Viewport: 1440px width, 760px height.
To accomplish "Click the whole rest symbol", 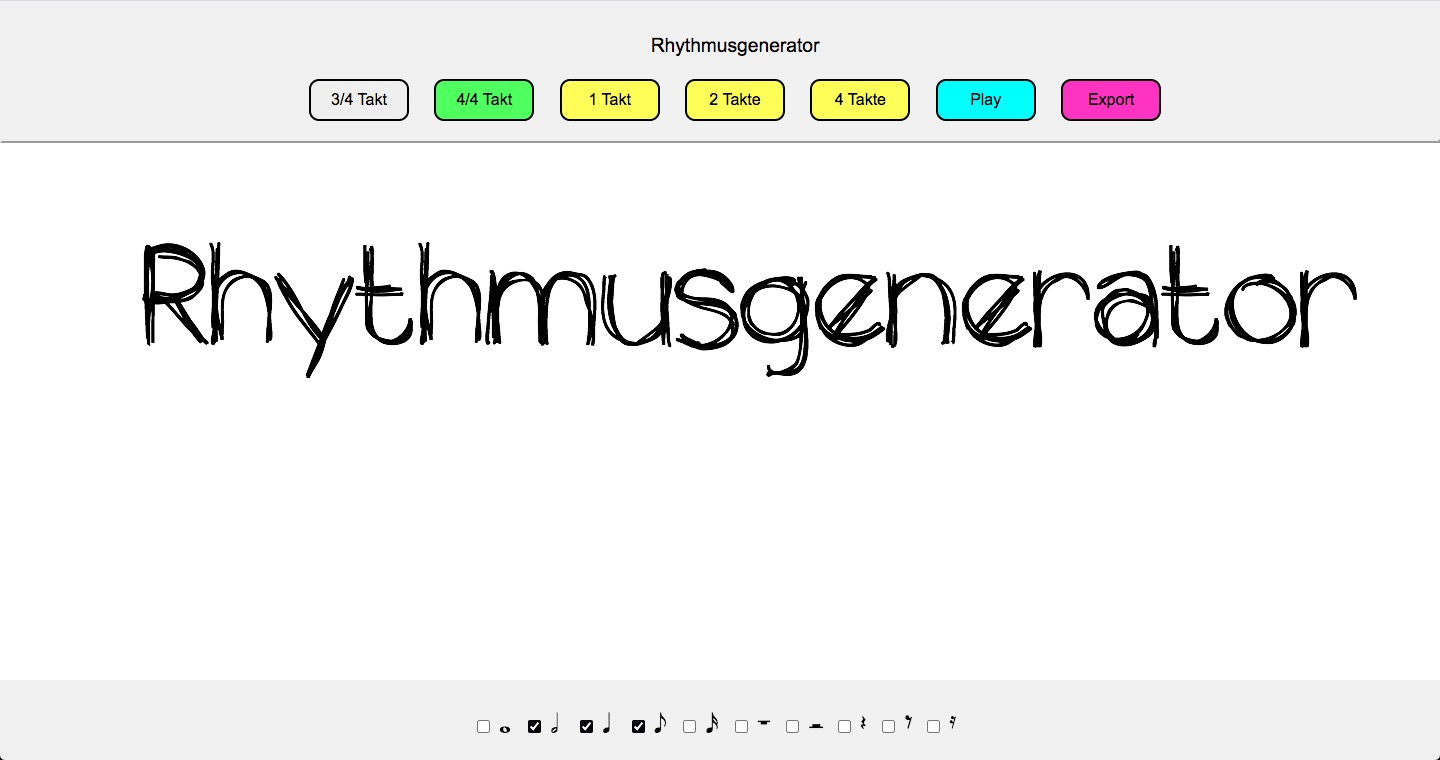I will coord(764,722).
